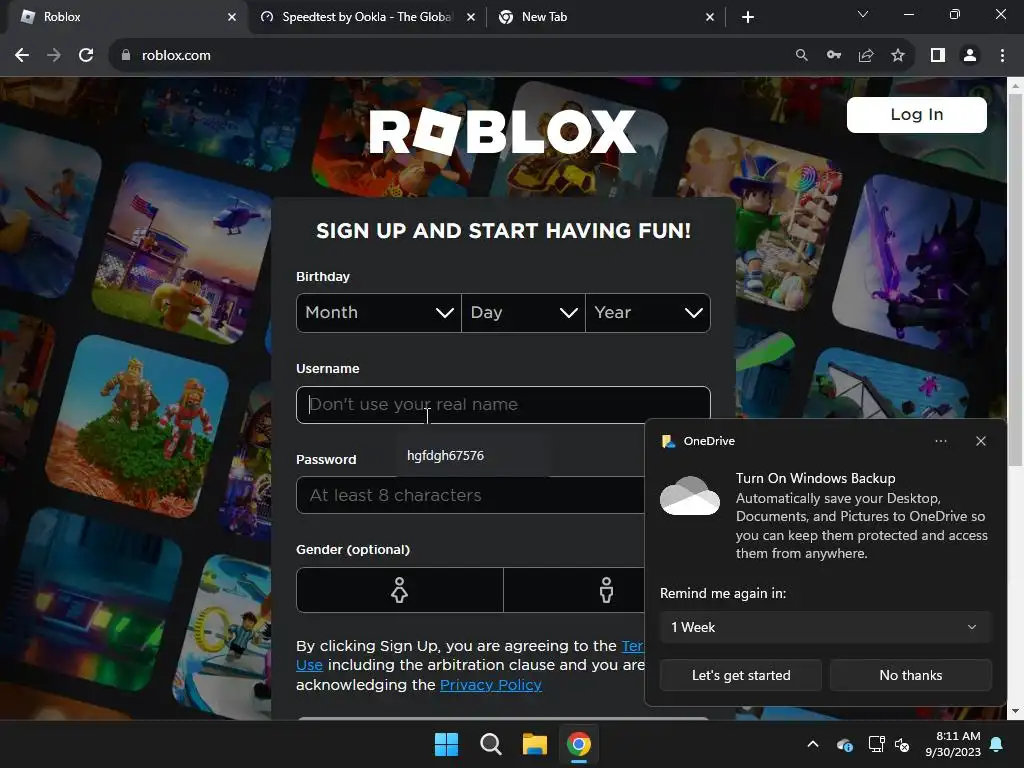
Task: Expand the tab search chevron
Action: pos(863,14)
